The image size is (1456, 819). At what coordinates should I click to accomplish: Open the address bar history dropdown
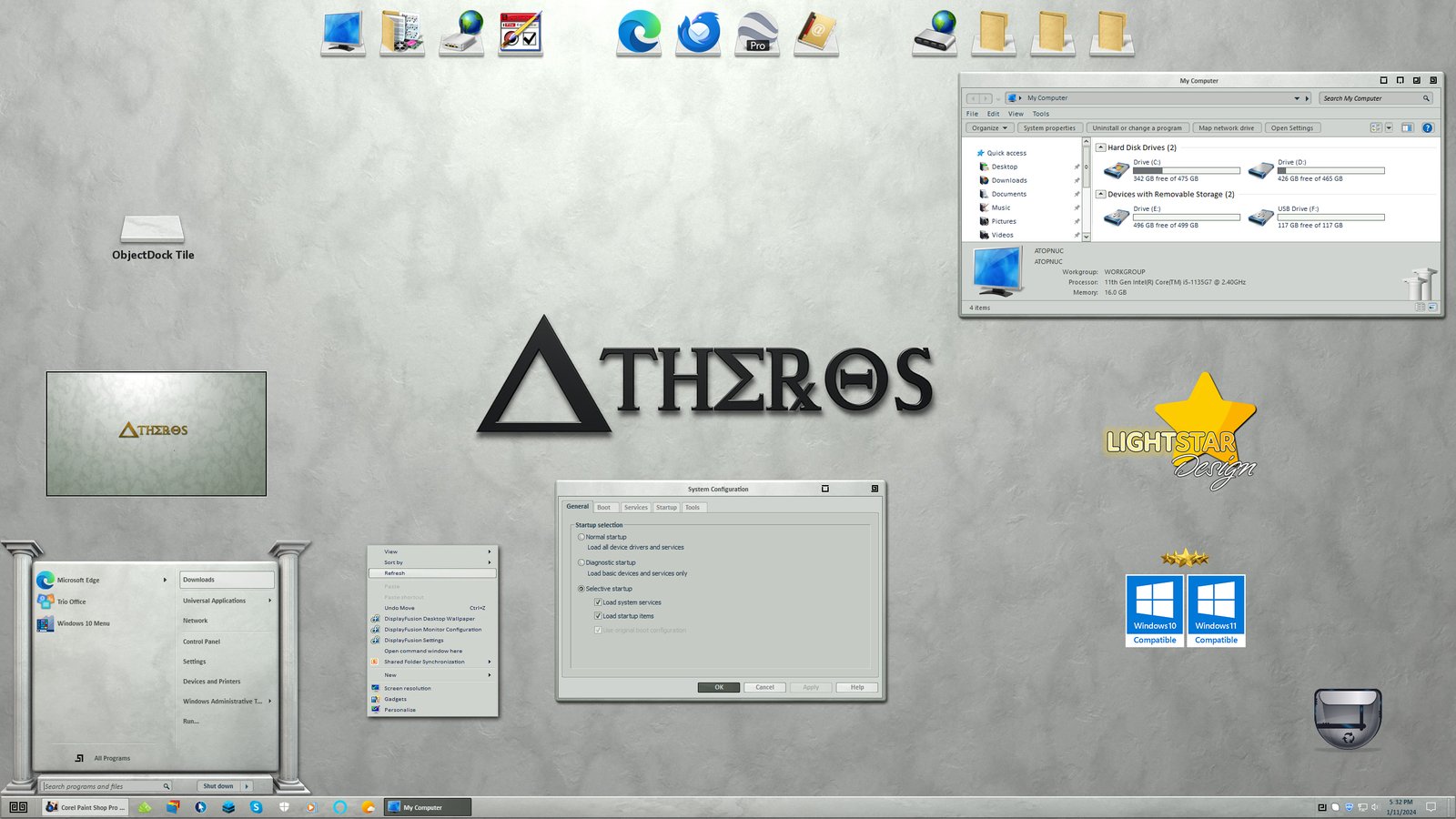pos(1297,98)
